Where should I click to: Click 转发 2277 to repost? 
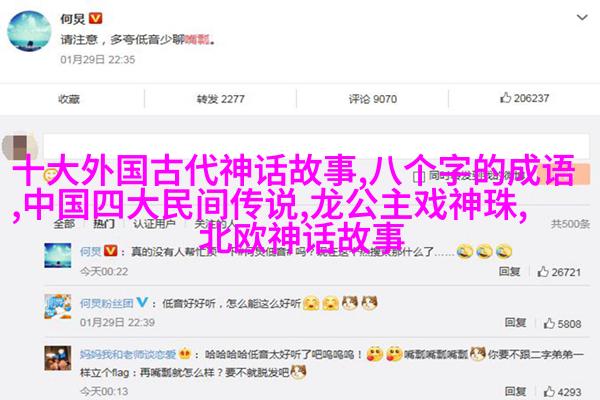pos(220,99)
